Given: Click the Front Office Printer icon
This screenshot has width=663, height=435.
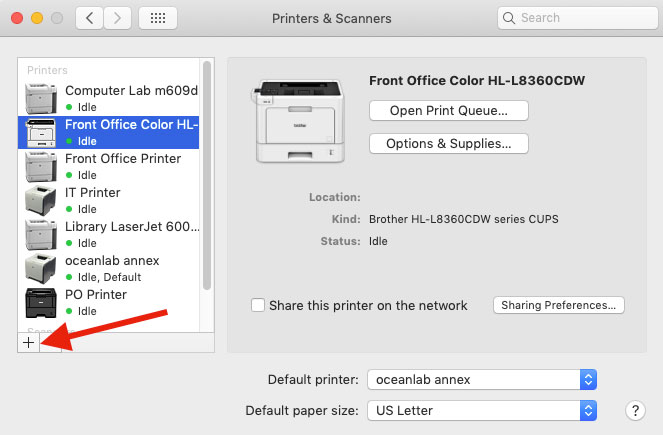Looking at the screenshot, I should 41,166.
